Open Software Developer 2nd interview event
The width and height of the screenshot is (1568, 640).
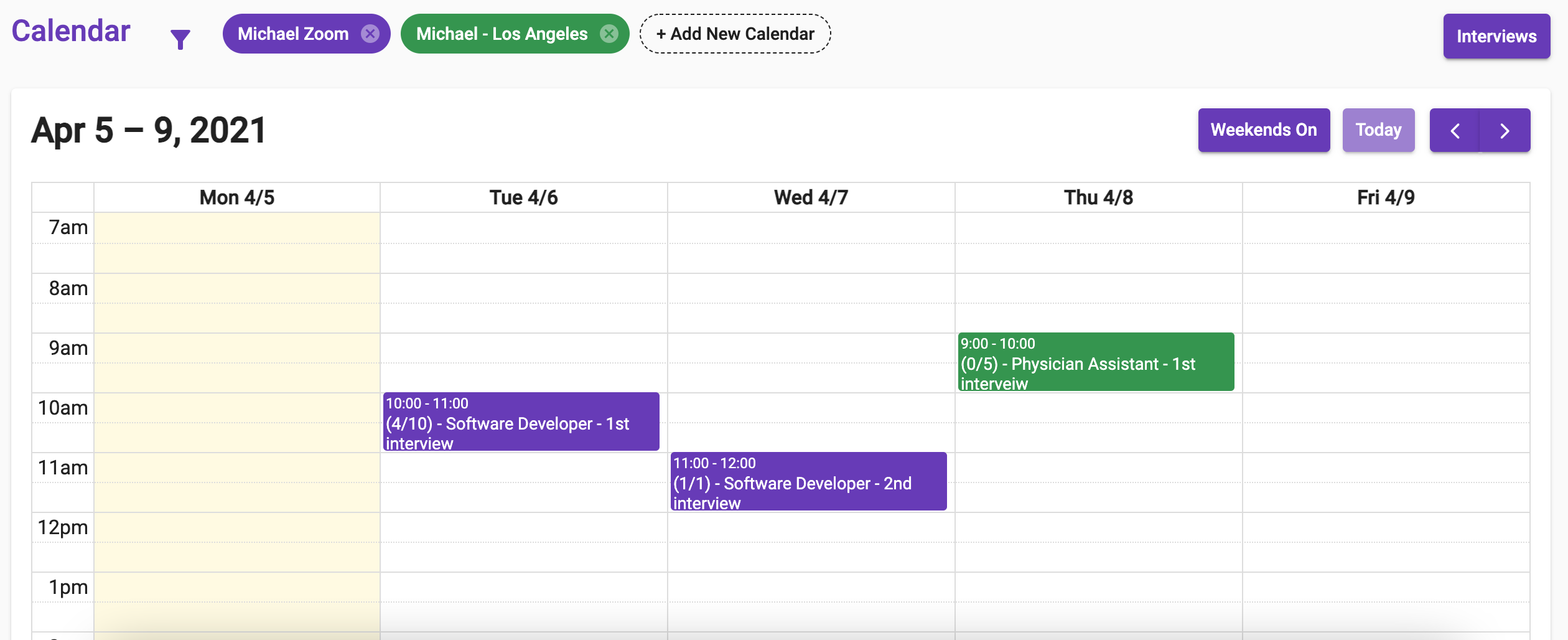pyautogui.click(x=808, y=482)
